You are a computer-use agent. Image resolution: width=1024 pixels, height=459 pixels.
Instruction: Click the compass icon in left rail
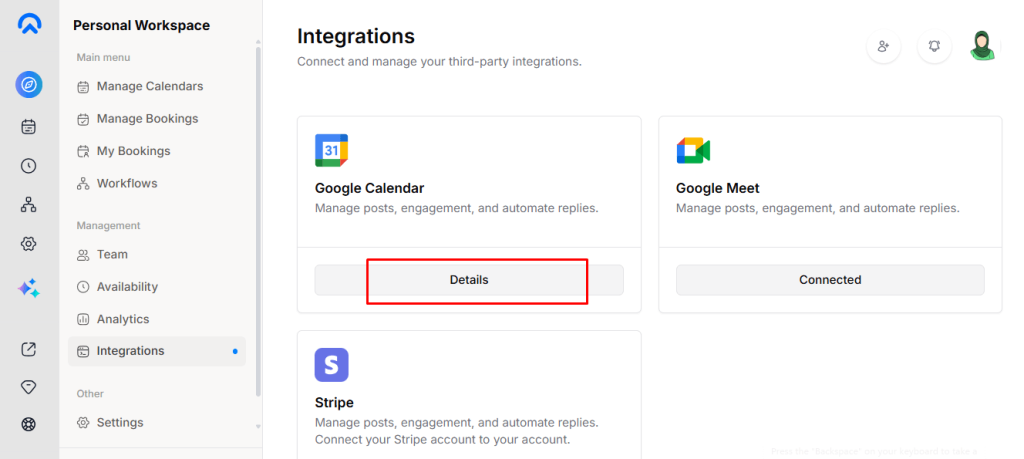[29, 85]
